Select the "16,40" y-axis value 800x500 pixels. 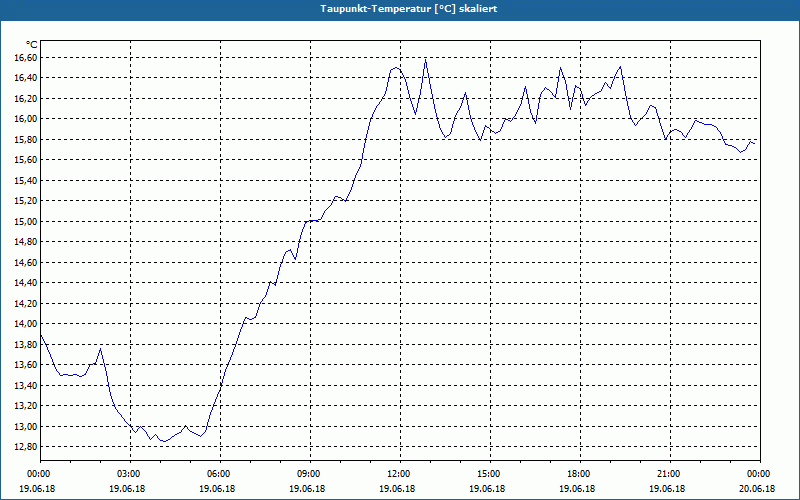tap(26, 78)
